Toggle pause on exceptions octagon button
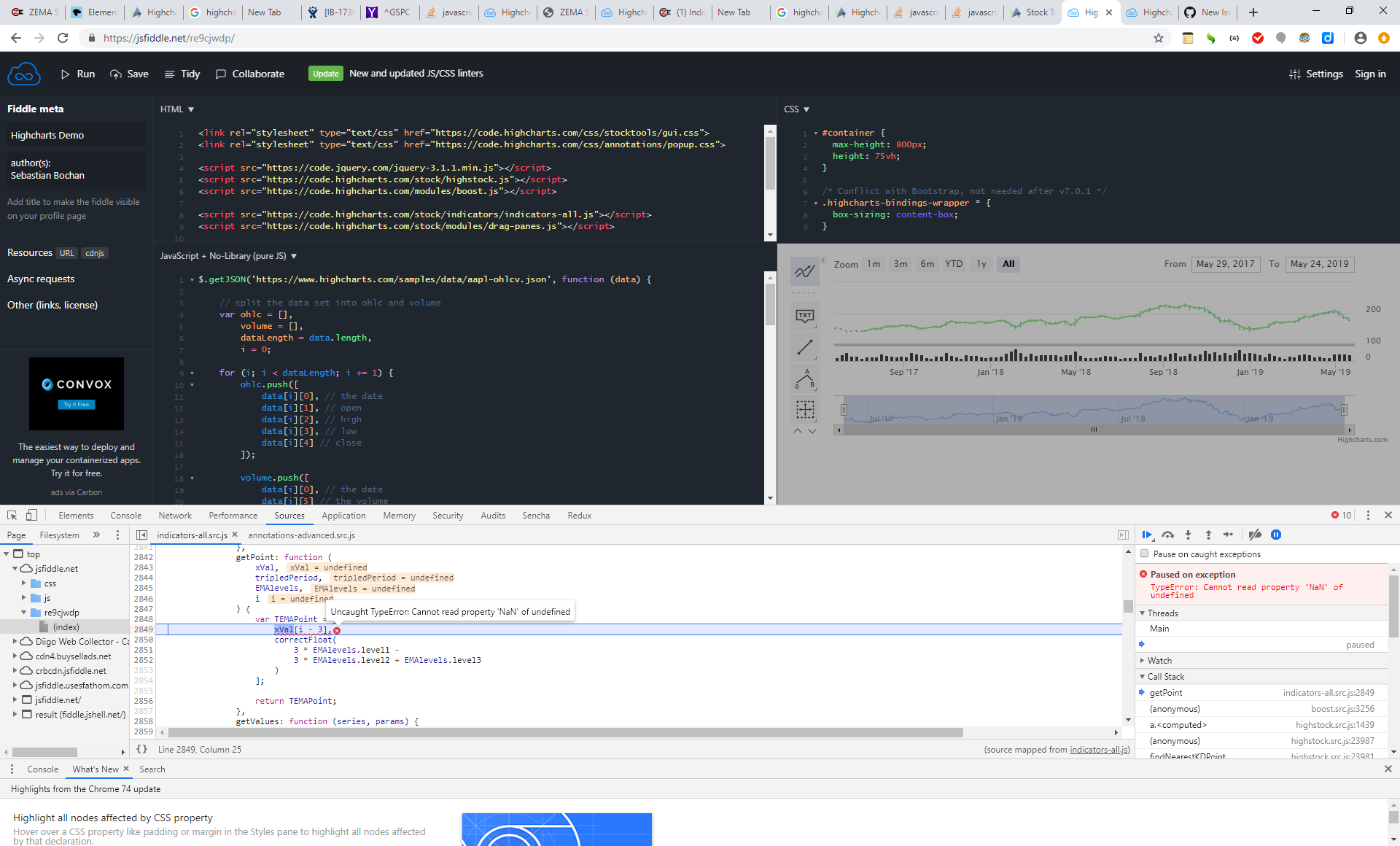 pos(1276,535)
